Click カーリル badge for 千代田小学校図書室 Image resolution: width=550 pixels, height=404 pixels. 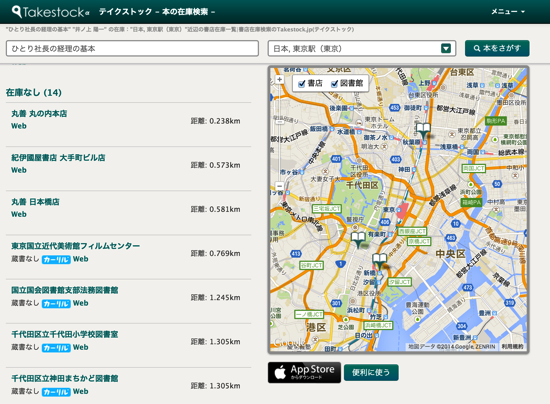coord(56,348)
